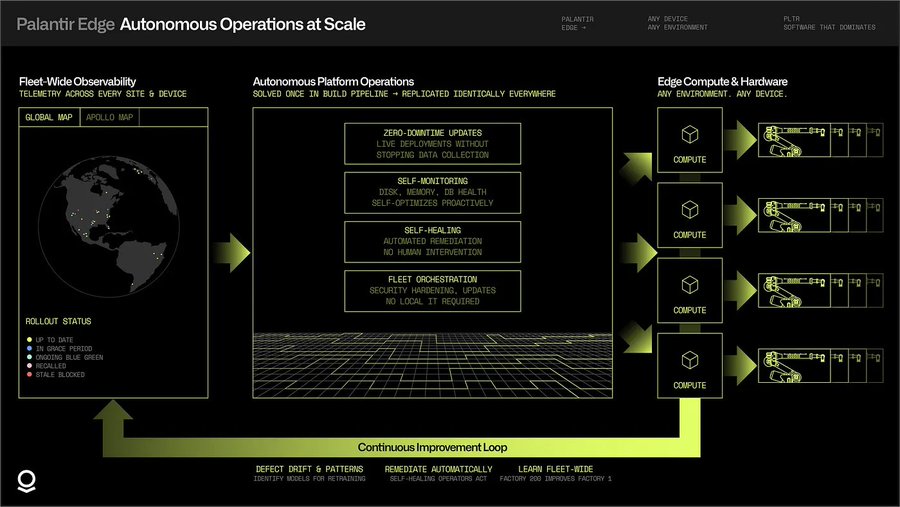Click the perspective grid floor graphic
Screen dimensions: 900x507
click(x=432, y=365)
